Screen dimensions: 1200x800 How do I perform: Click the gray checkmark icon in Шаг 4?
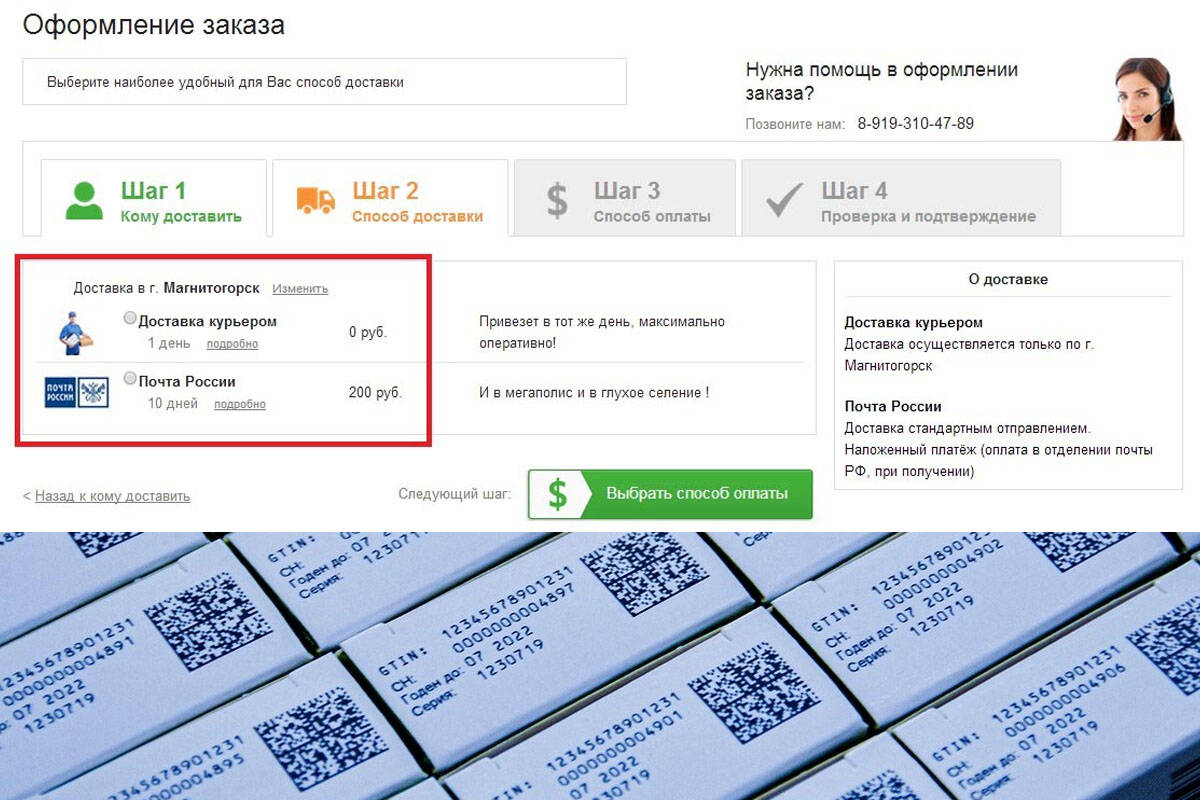pyautogui.click(x=784, y=200)
